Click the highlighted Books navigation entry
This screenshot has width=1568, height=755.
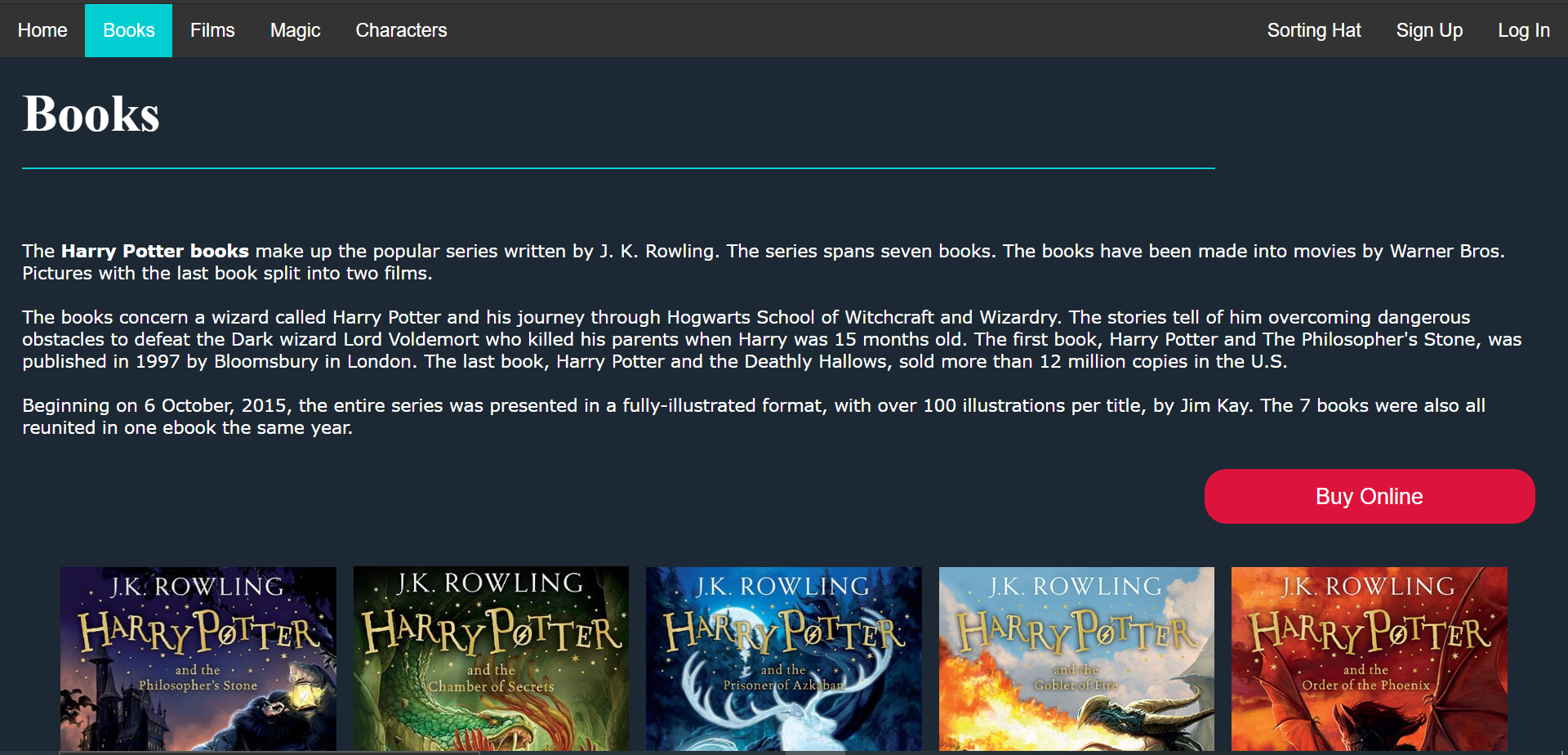coord(128,30)
